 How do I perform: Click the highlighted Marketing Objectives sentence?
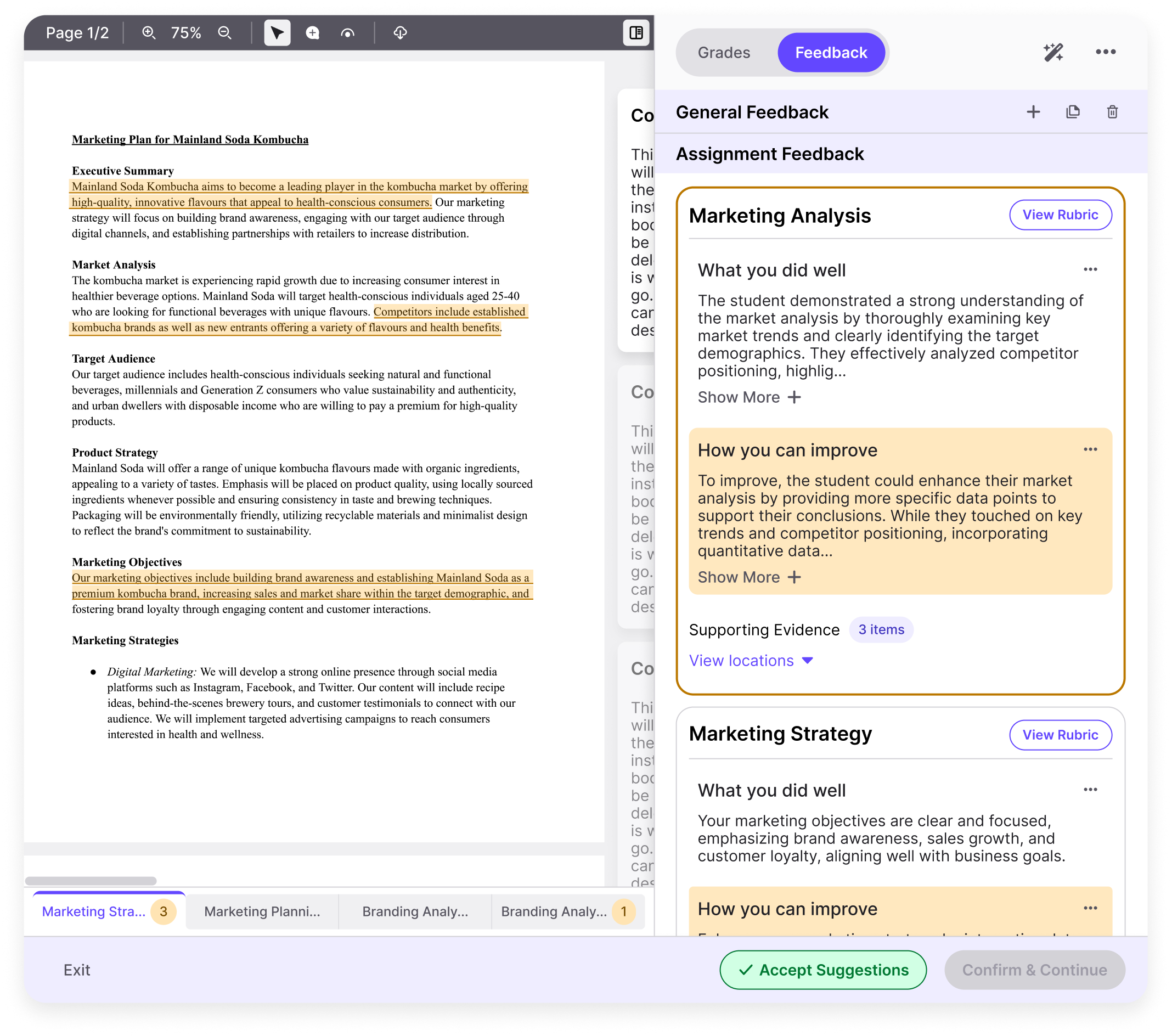[302, 585]
